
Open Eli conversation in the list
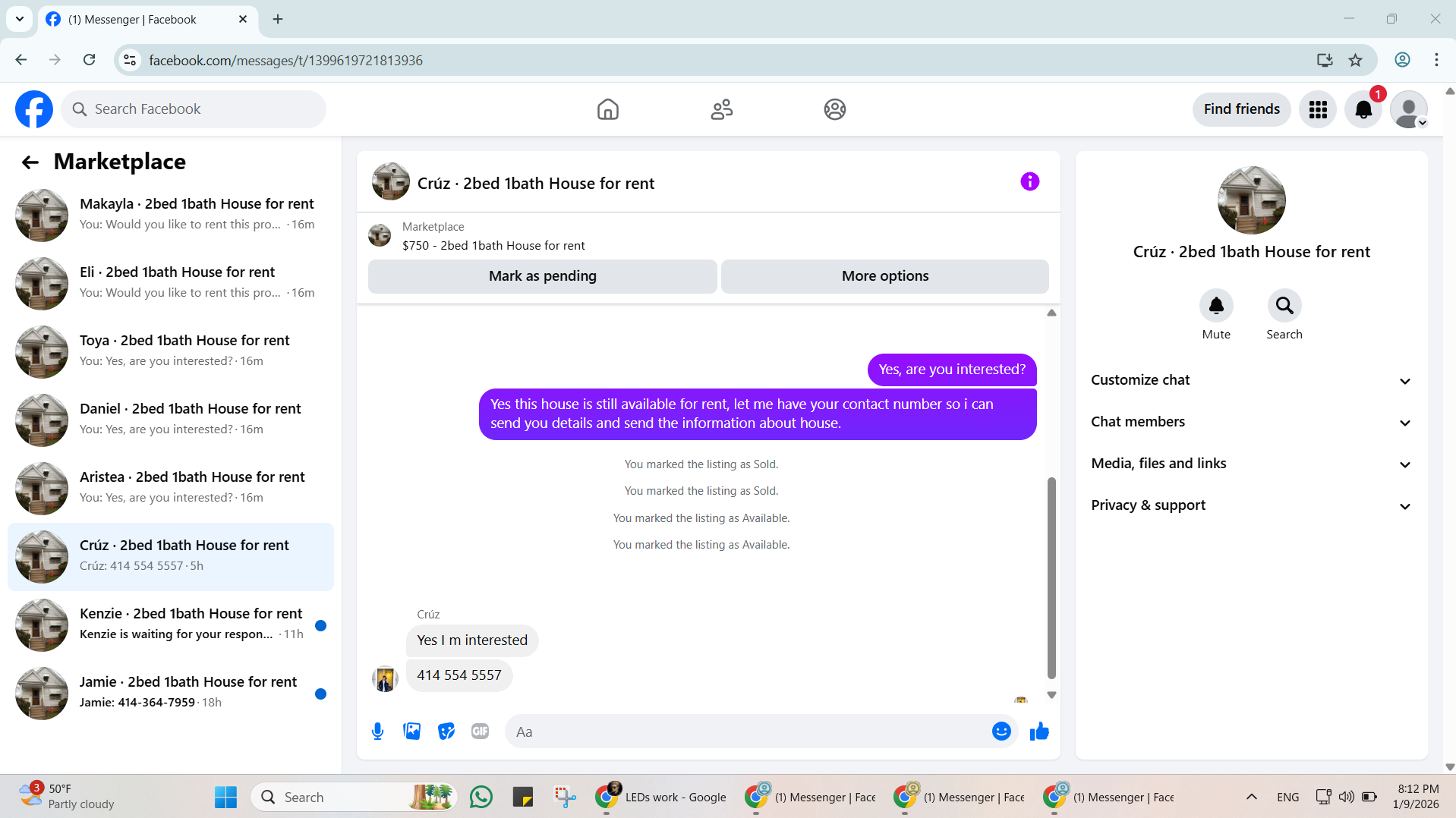[171, 283]
